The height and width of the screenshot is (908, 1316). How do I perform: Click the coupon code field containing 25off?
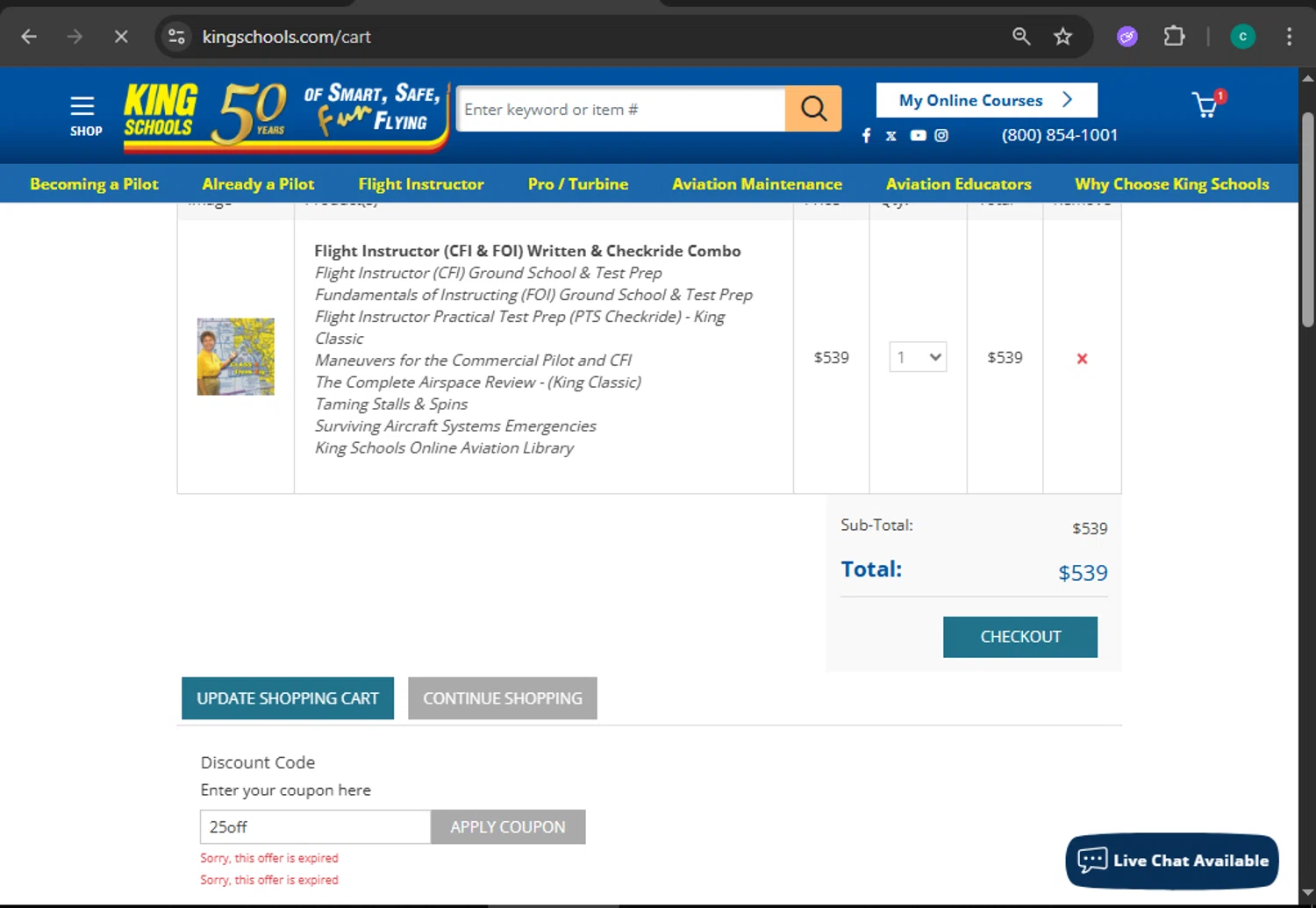tap(315, 827)
